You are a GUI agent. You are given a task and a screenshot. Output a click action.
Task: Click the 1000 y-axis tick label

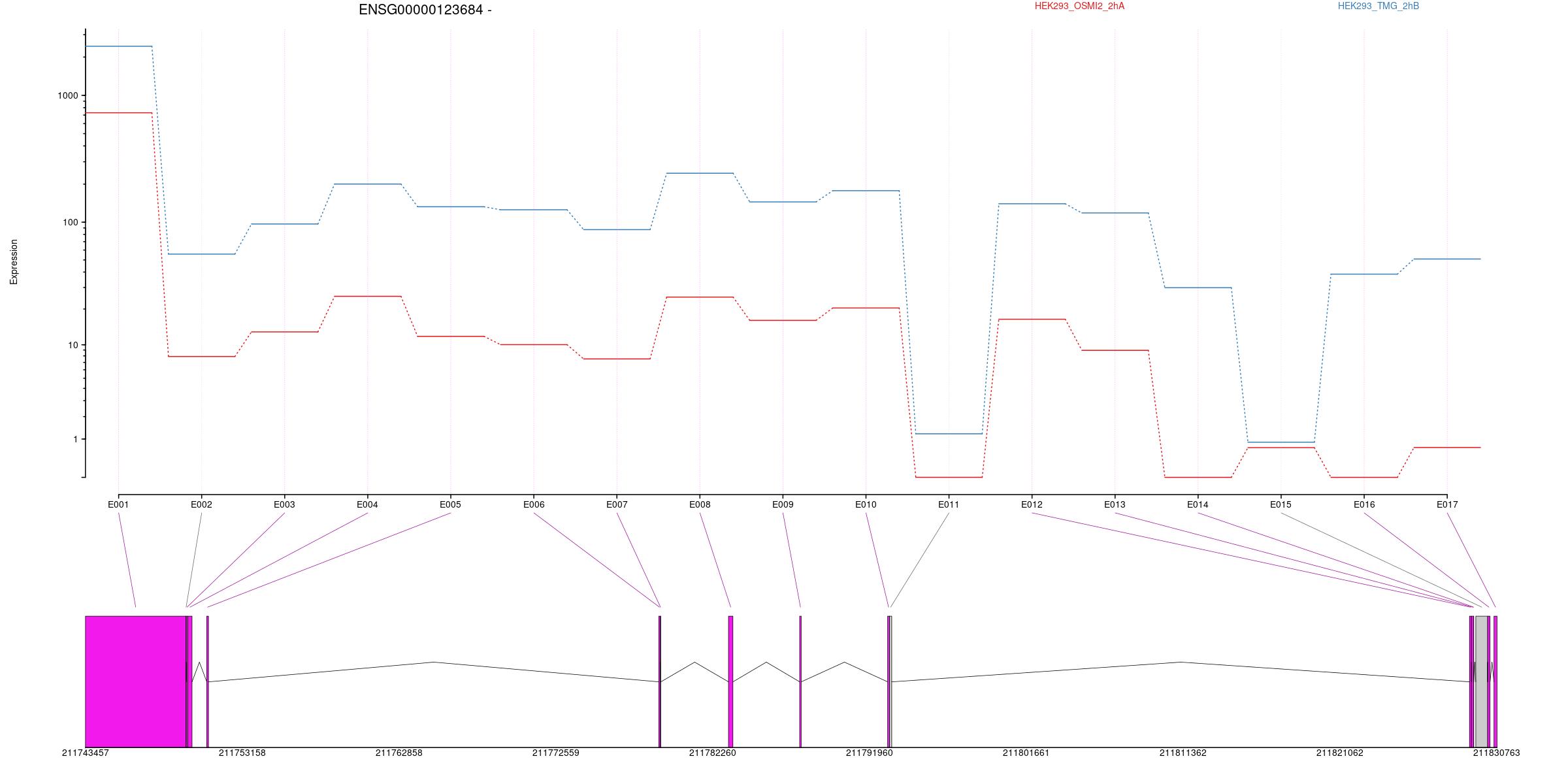(x=67, y=95)
